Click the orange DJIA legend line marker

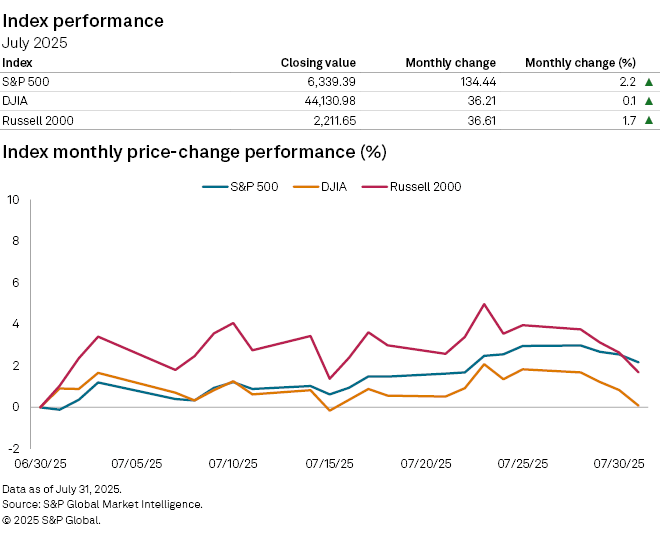[306, 186]
